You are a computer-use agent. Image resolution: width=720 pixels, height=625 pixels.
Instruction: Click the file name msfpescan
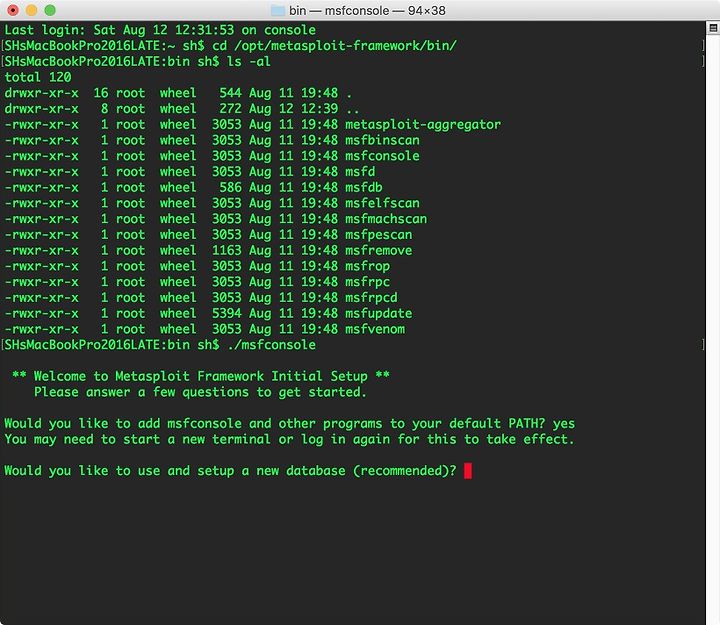coord(378,234)
